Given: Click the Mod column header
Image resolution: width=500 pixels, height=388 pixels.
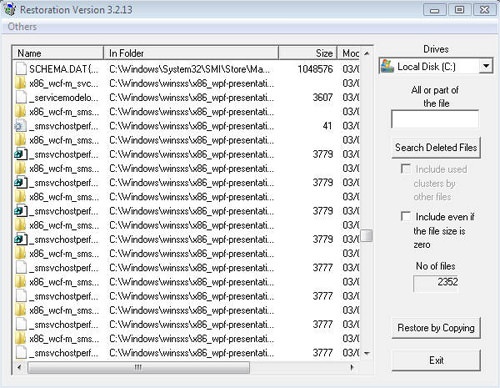Looking at the screenshot, I should pos(349,53).
